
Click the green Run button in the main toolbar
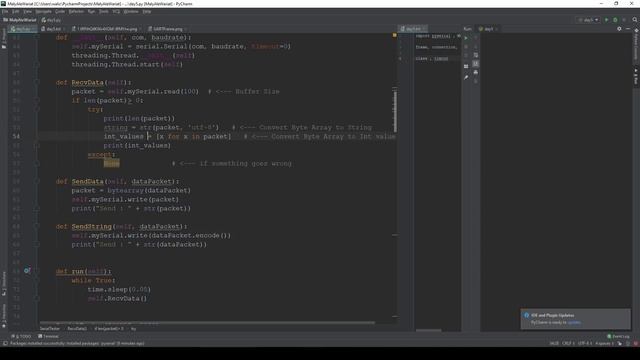click(607, 20)
